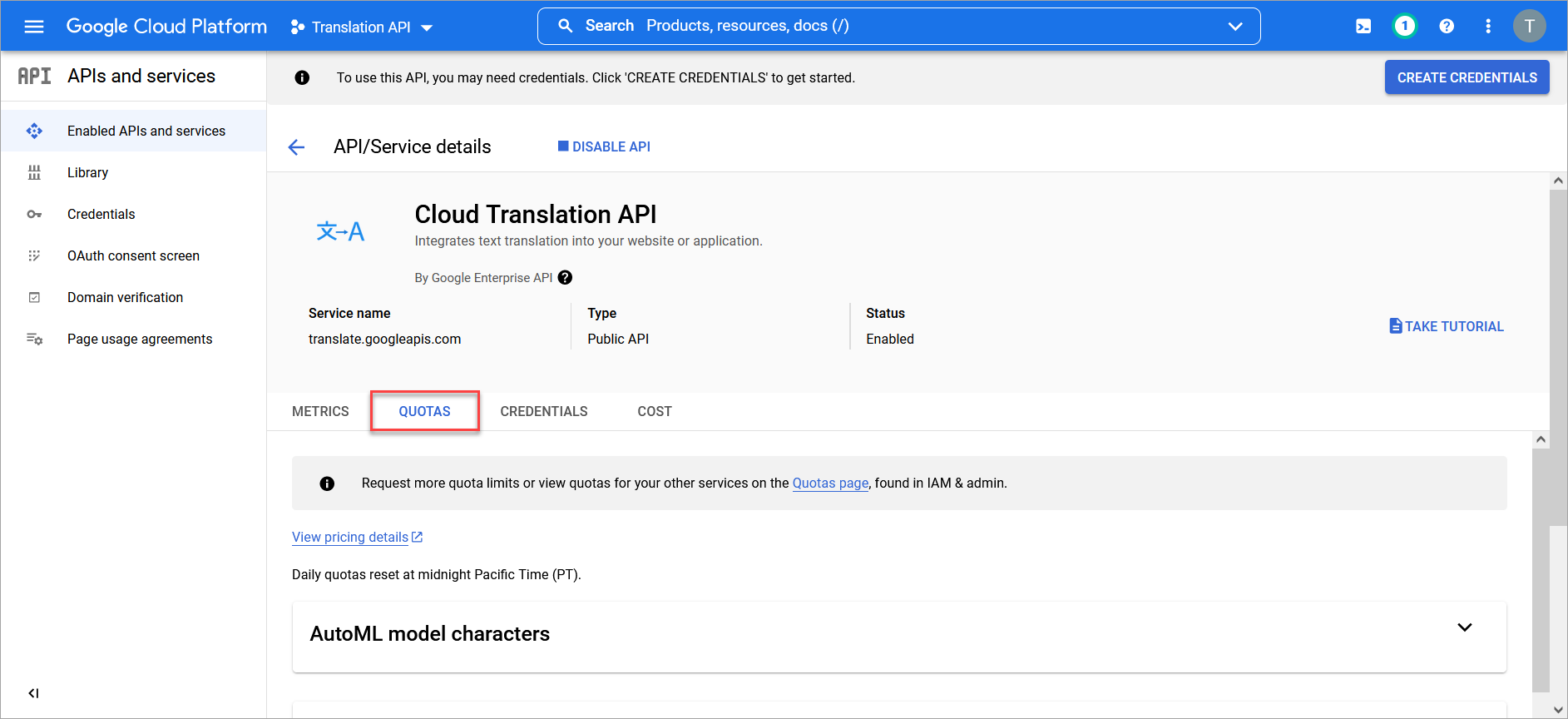
Task: Open the T account avatar
Action: 1529,26
